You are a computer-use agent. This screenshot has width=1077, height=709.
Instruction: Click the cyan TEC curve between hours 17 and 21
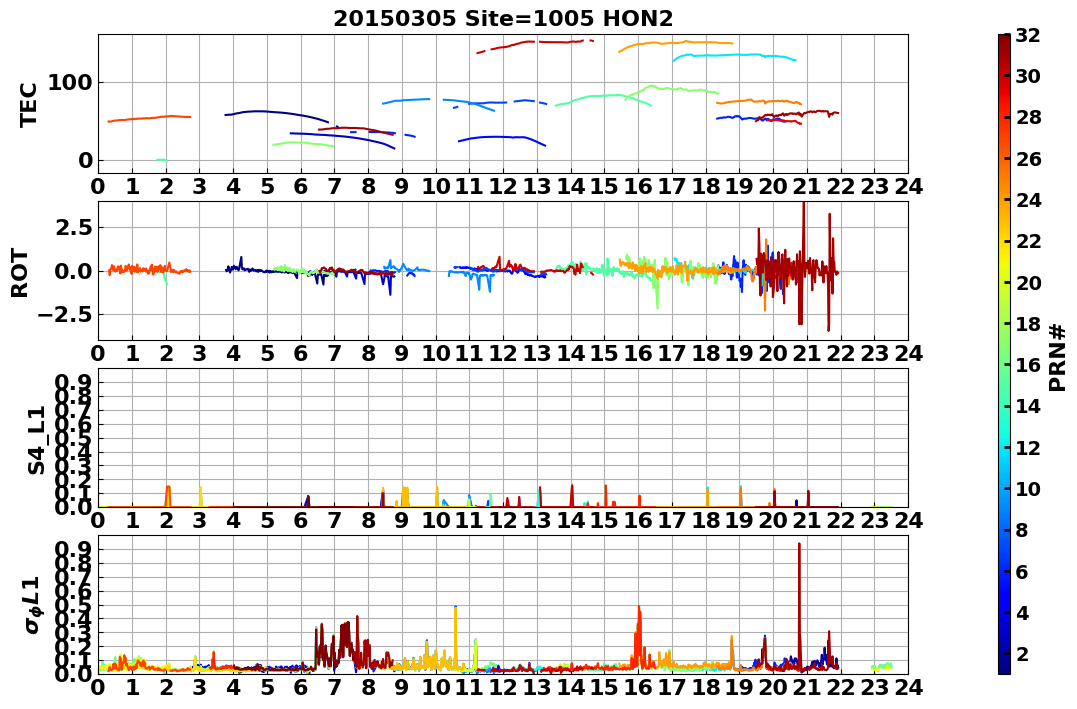(735, 55)
